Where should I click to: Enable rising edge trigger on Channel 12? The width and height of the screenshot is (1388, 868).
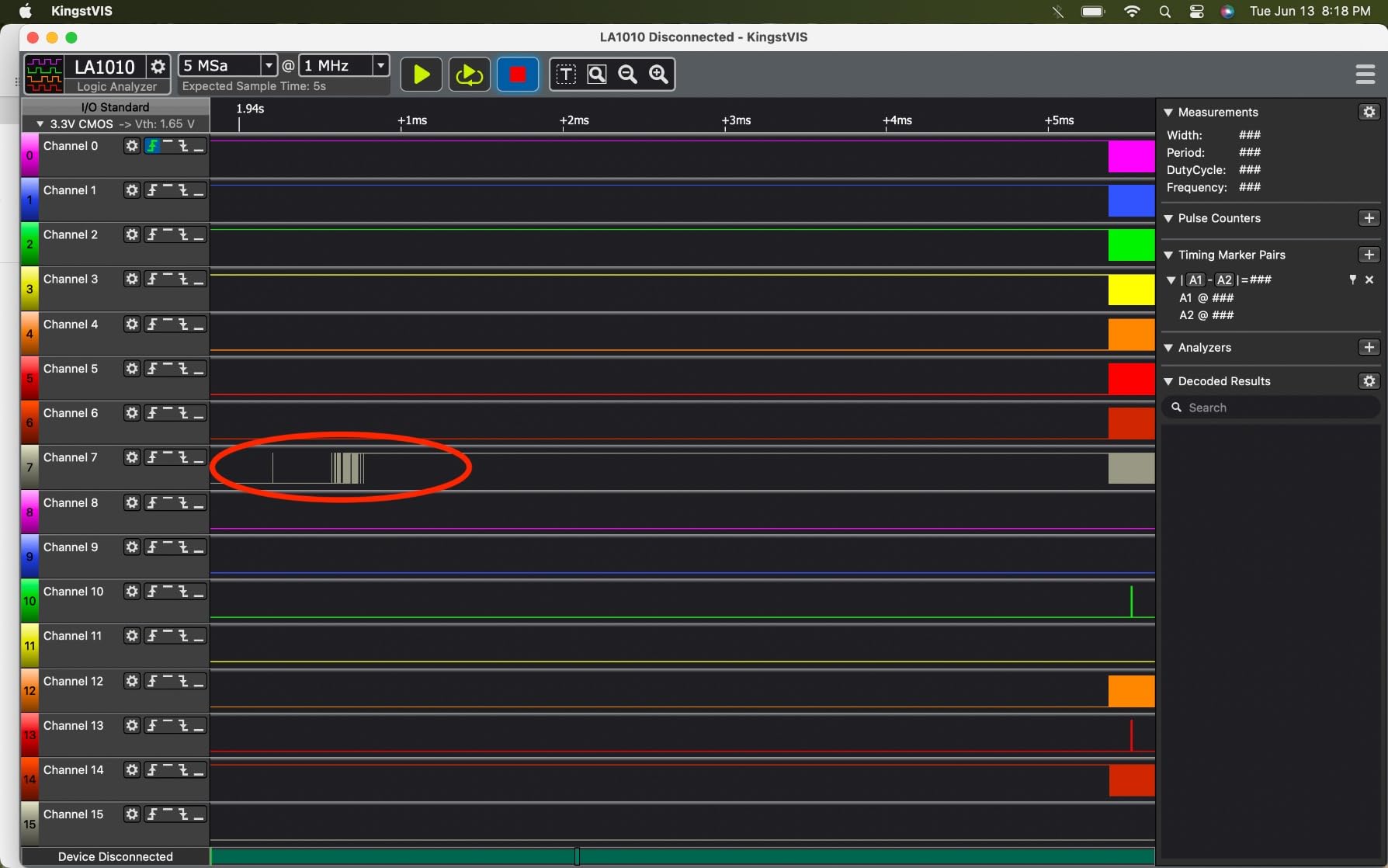point(153,681)
